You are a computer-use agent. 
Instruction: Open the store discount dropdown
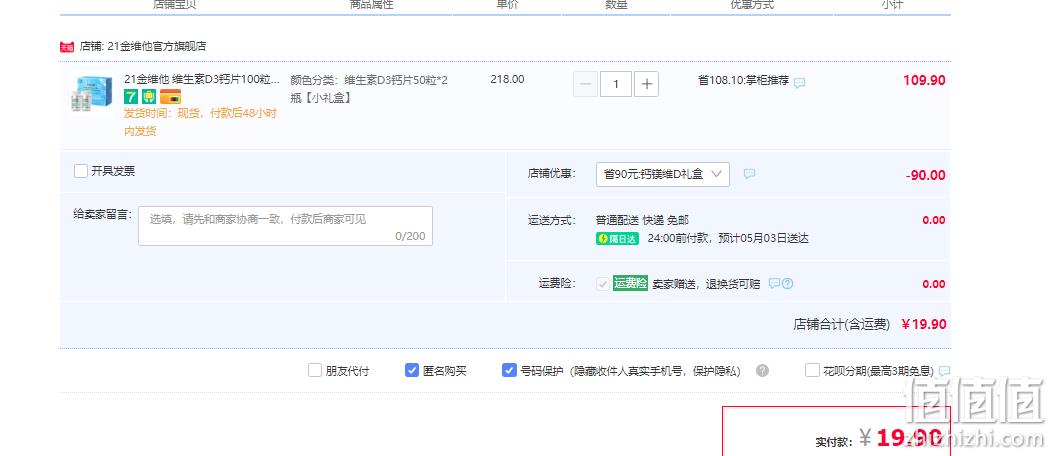[662, 174]
